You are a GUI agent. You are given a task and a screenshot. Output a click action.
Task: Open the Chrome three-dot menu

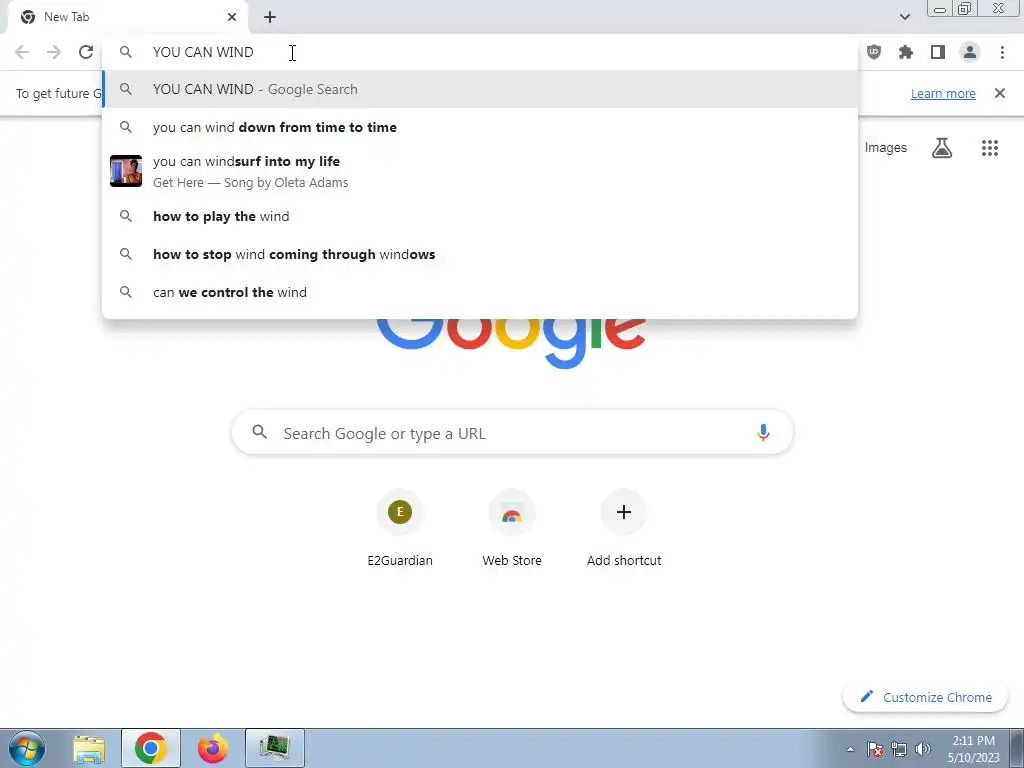coord(1002,52)
